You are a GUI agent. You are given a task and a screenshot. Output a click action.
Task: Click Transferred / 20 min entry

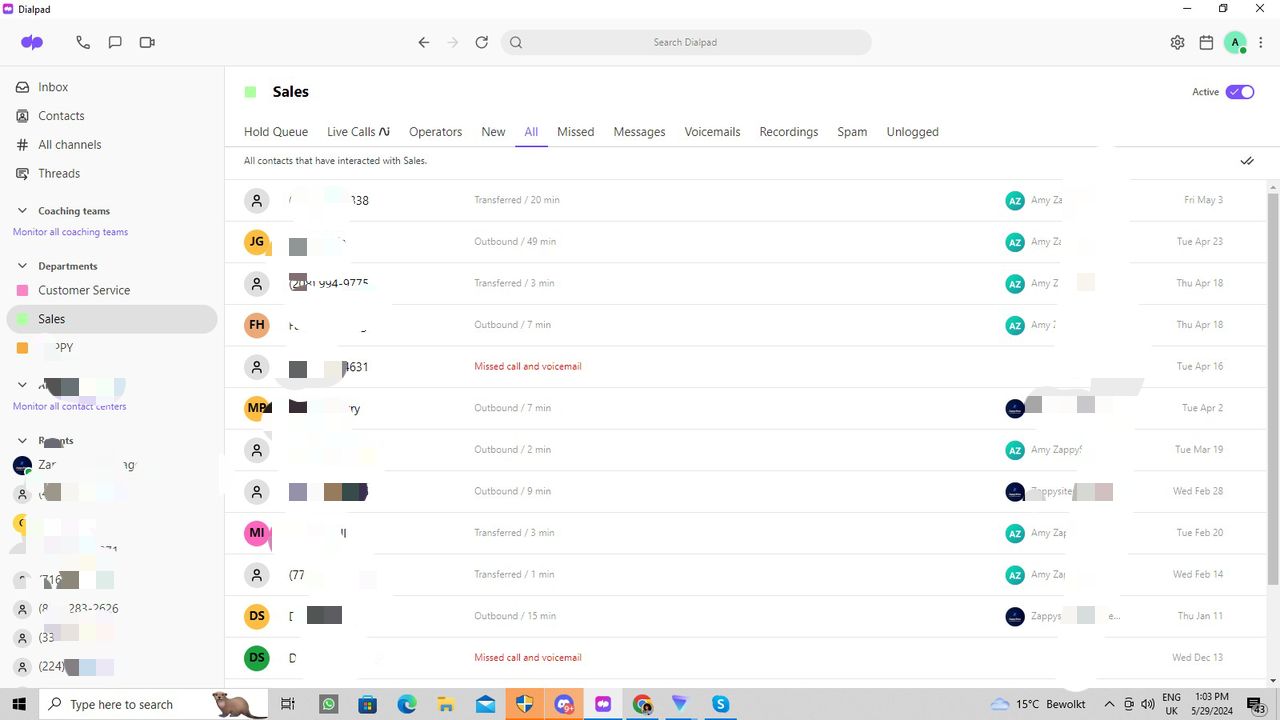click(517, 200)
